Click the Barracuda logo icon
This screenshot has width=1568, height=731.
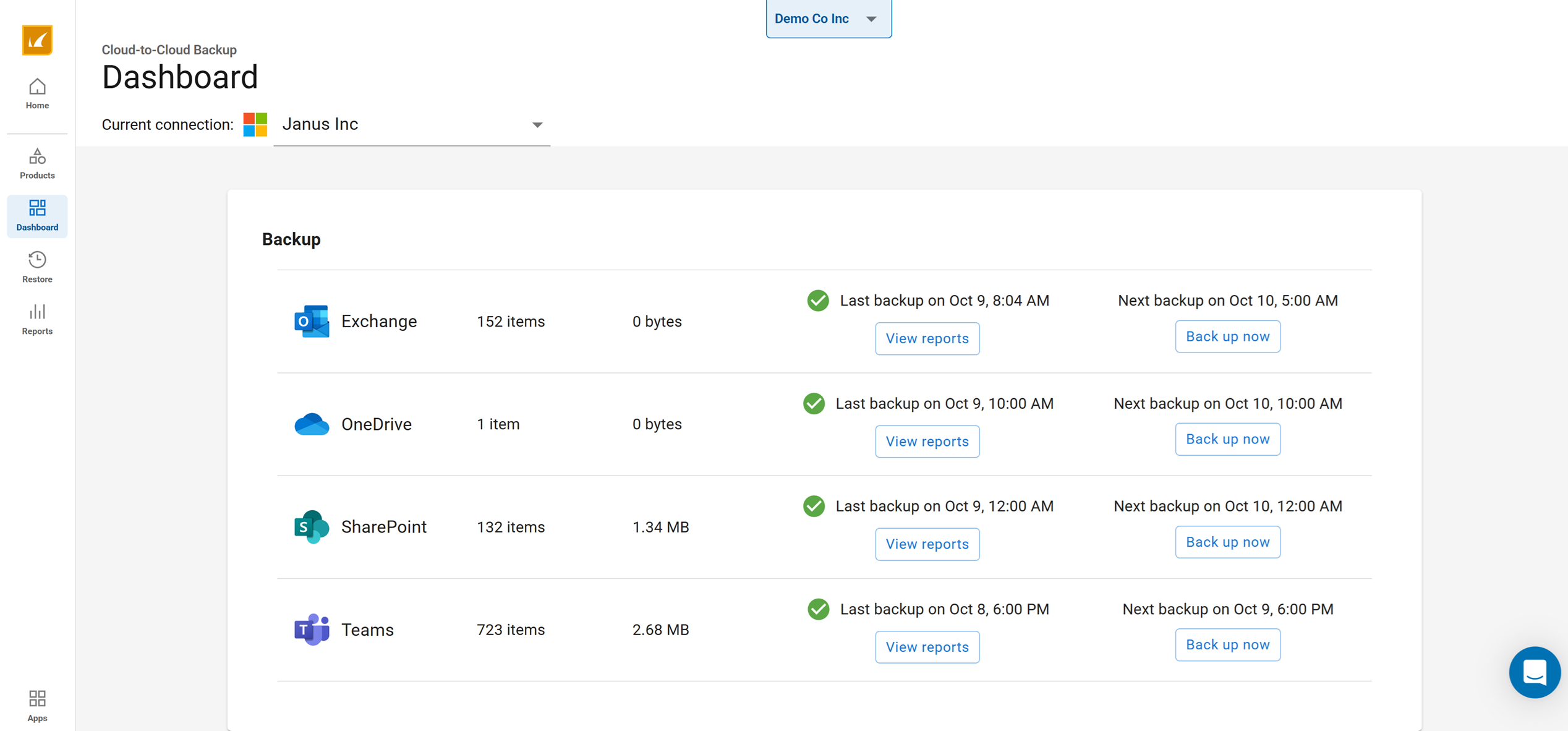(37, 40)
